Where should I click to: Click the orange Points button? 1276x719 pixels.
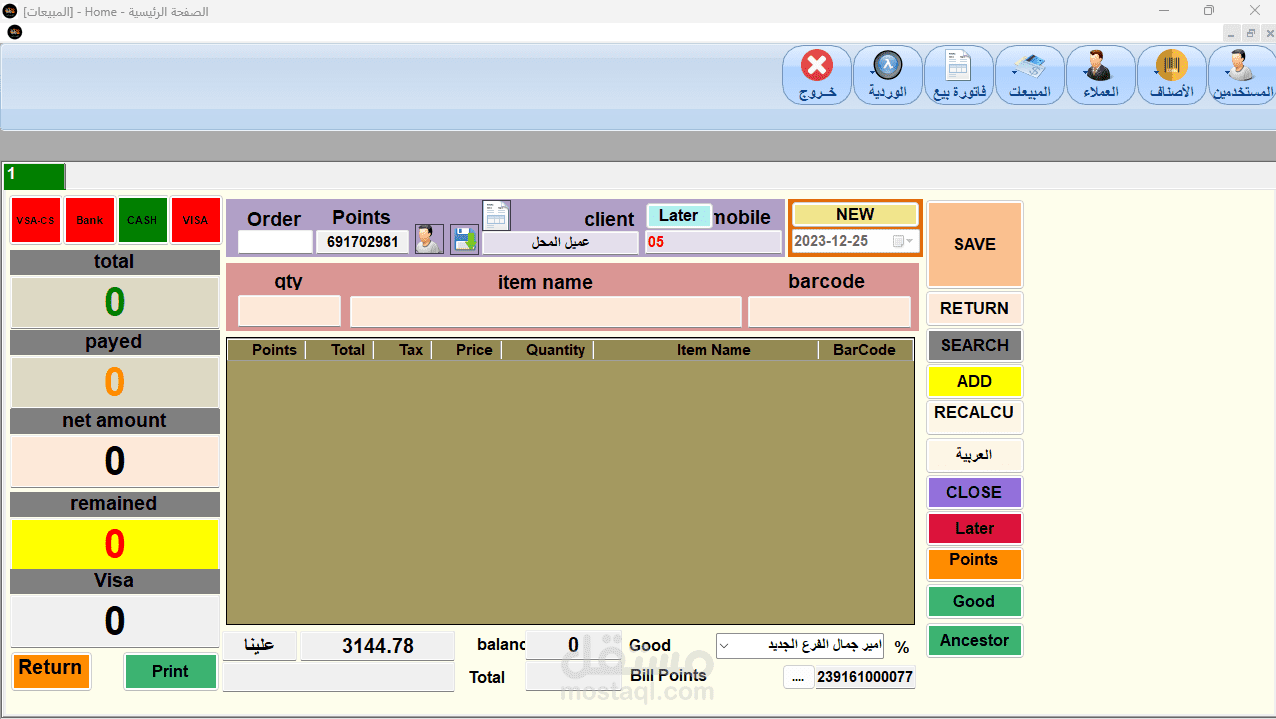click(975, 564)
